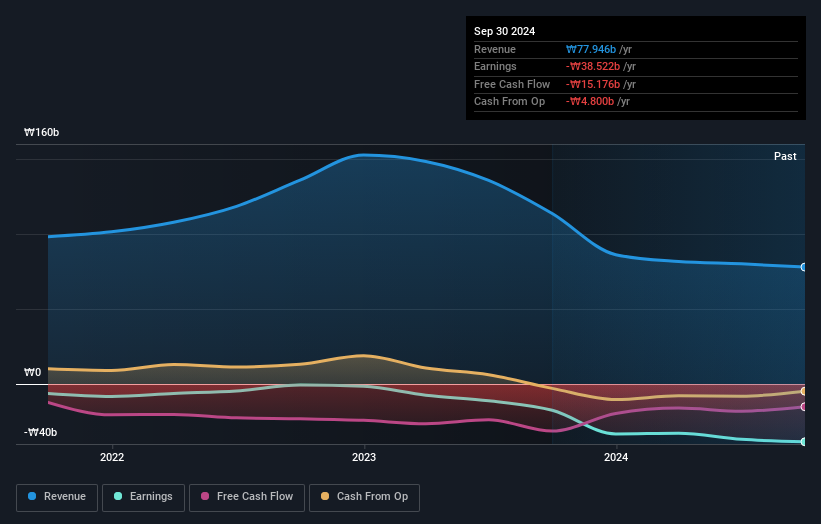The height and width of the screenshot is (524, 821).
Task: Click the -₩40b y-axis label
Action: tap(40, 432)
